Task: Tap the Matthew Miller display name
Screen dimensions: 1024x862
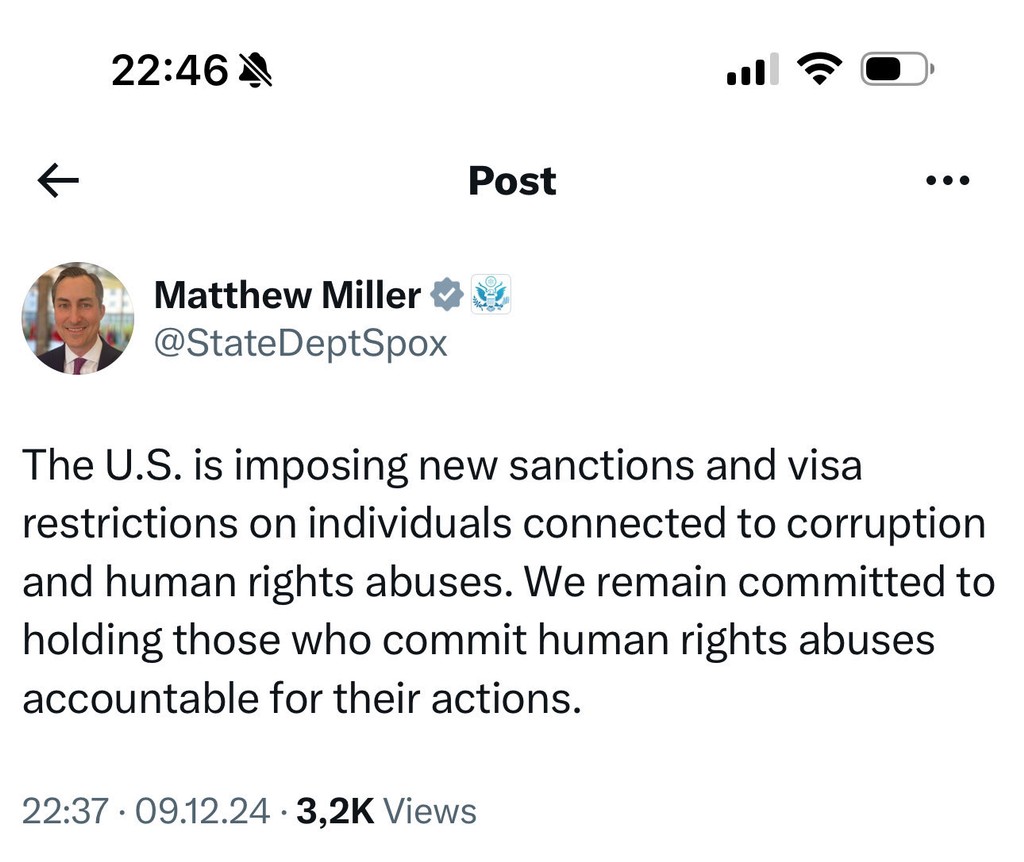Action: point(287,295)
